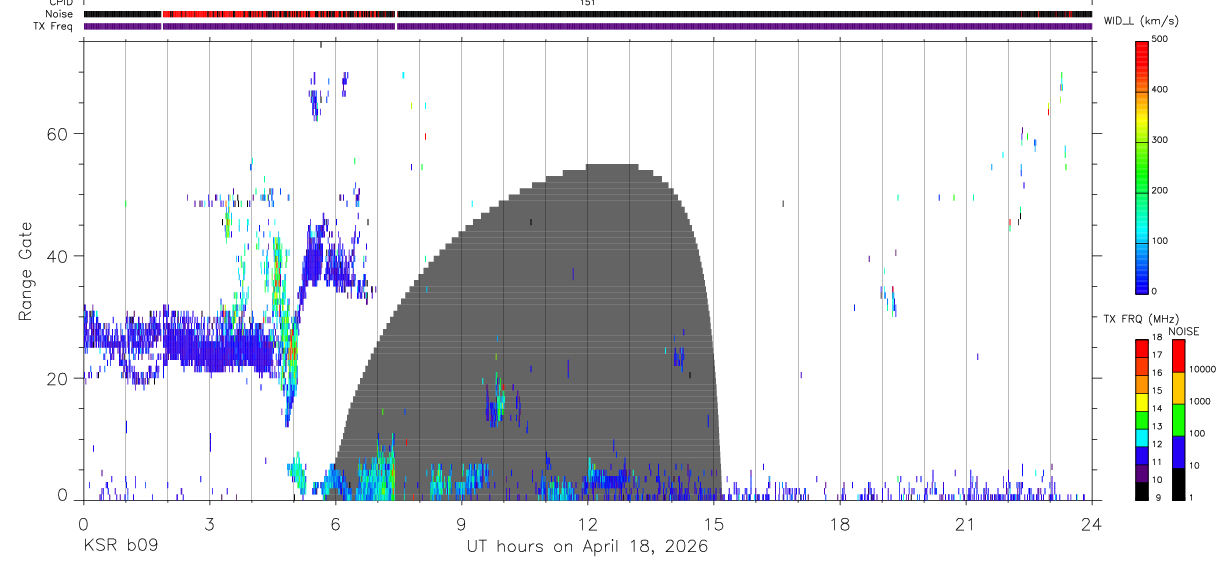Click the '400' tick on the width color bar
The image size is (1228, 567).
pyautogui.click(x=1161, y=90)
